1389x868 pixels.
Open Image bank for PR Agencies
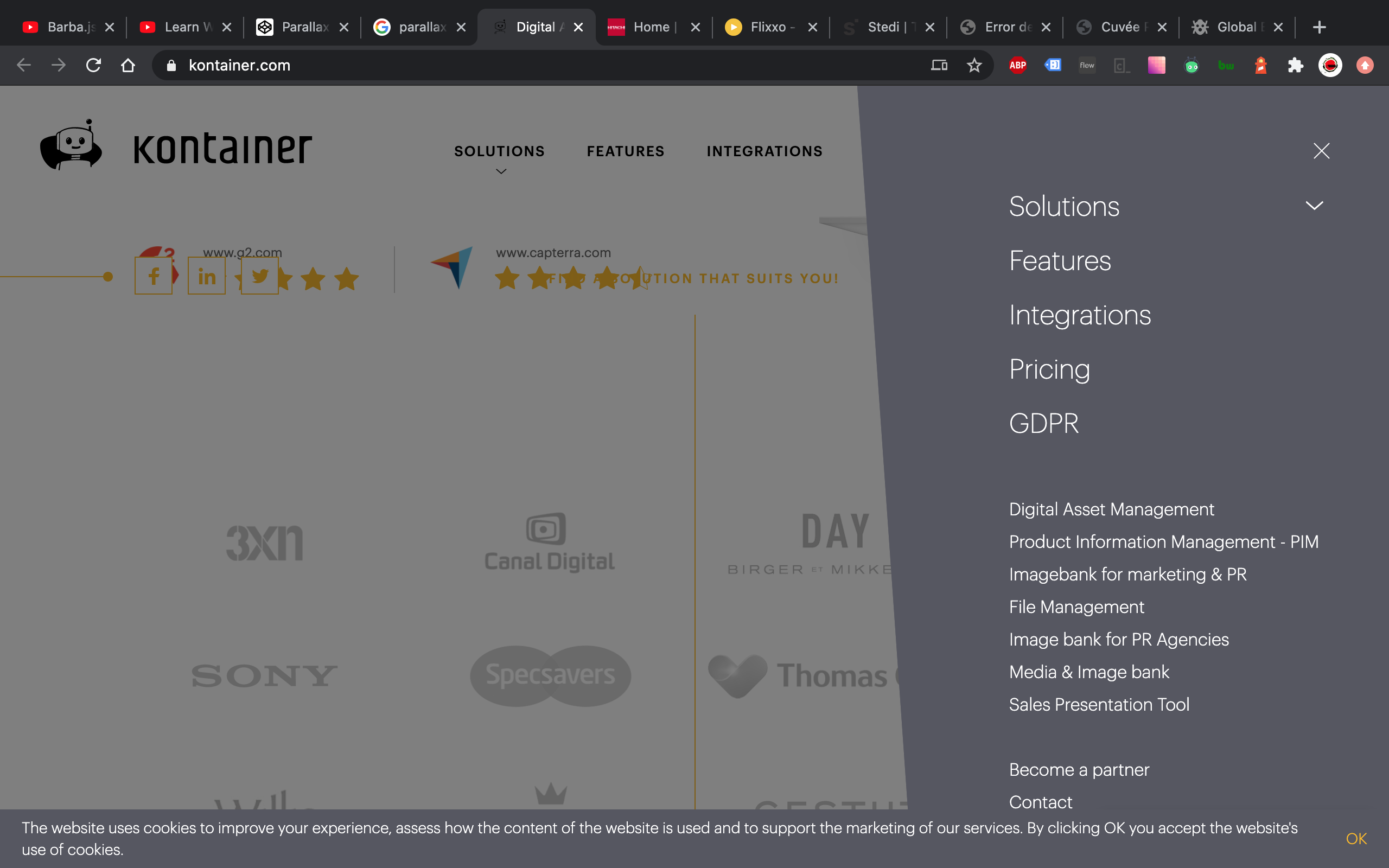(1119, 640)
